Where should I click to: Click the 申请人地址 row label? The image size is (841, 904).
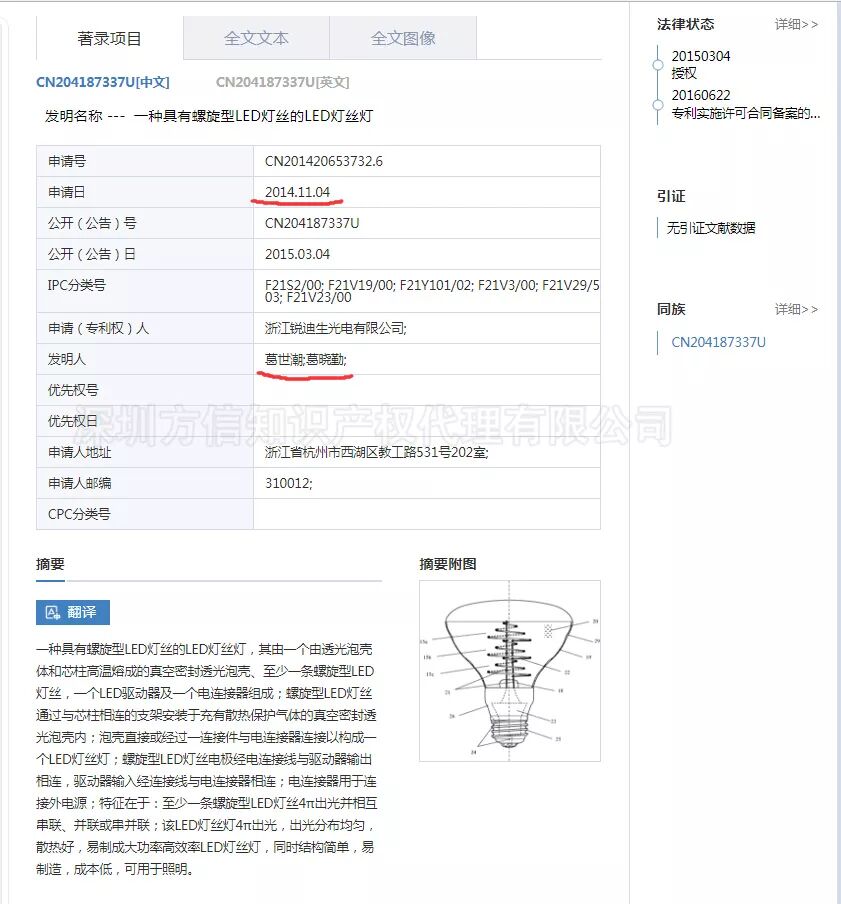pos(80,453)
